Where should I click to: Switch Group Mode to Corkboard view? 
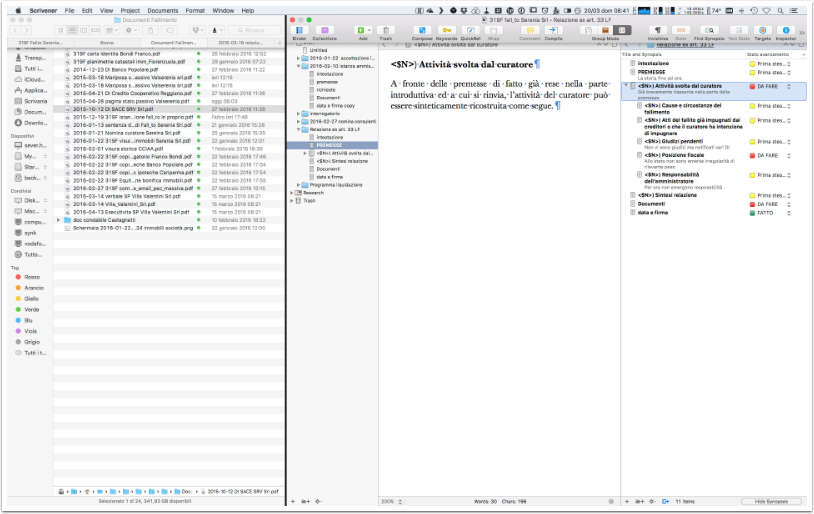(x=605, y=31)
